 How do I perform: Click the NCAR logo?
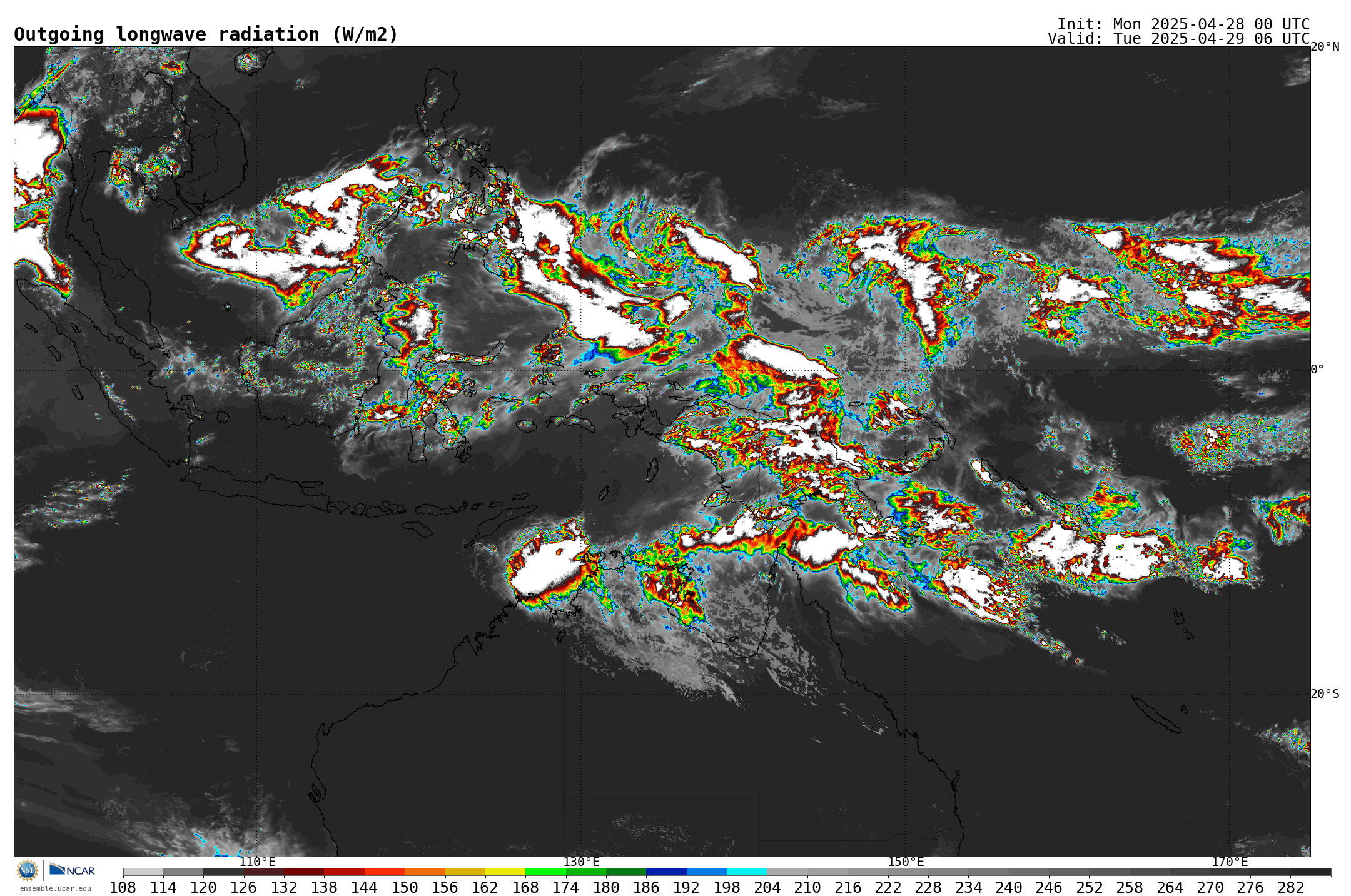click(x=72, y=870)
